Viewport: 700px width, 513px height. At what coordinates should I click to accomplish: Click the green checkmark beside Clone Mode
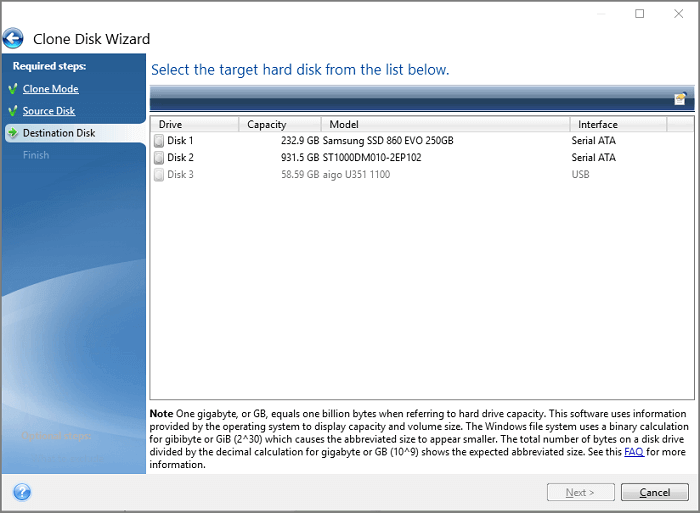pyautogui.click(x=13, y=89)
